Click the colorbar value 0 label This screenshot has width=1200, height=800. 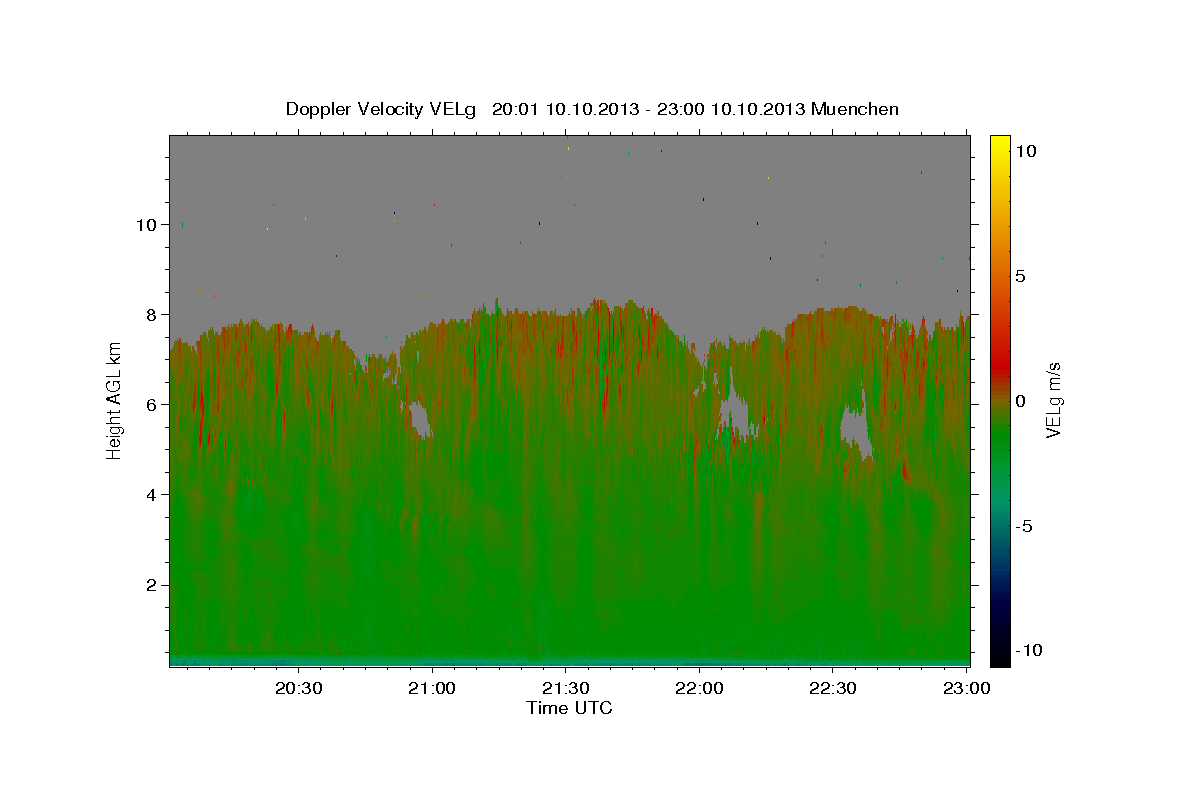1020,401
